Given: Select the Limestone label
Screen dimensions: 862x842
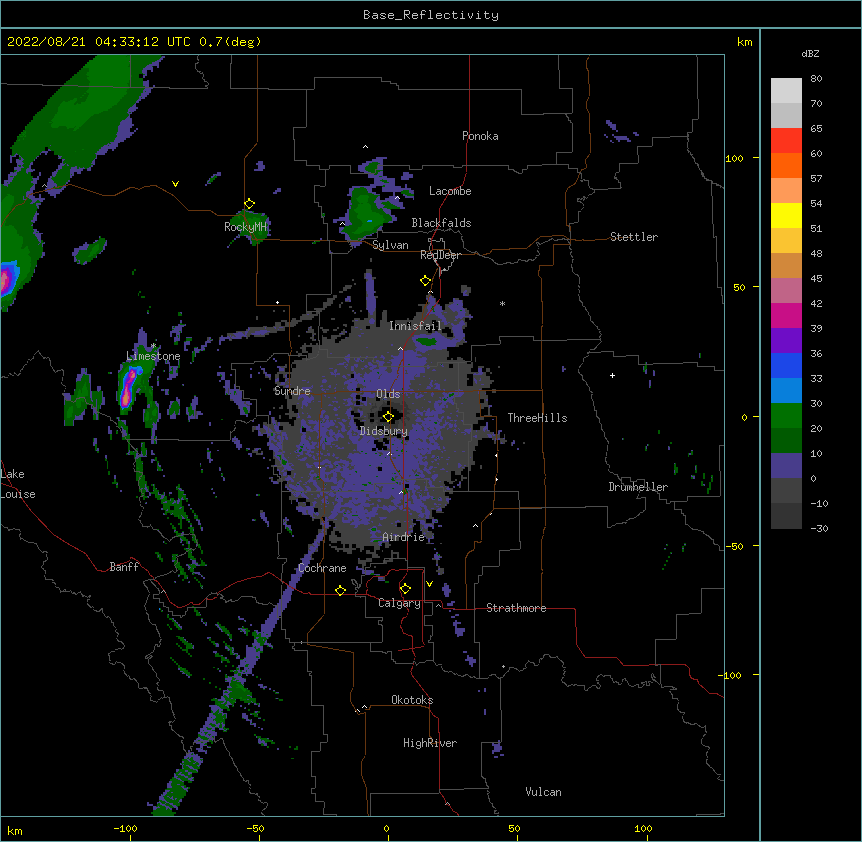Looking at the screenshot, I should point(153,356).
